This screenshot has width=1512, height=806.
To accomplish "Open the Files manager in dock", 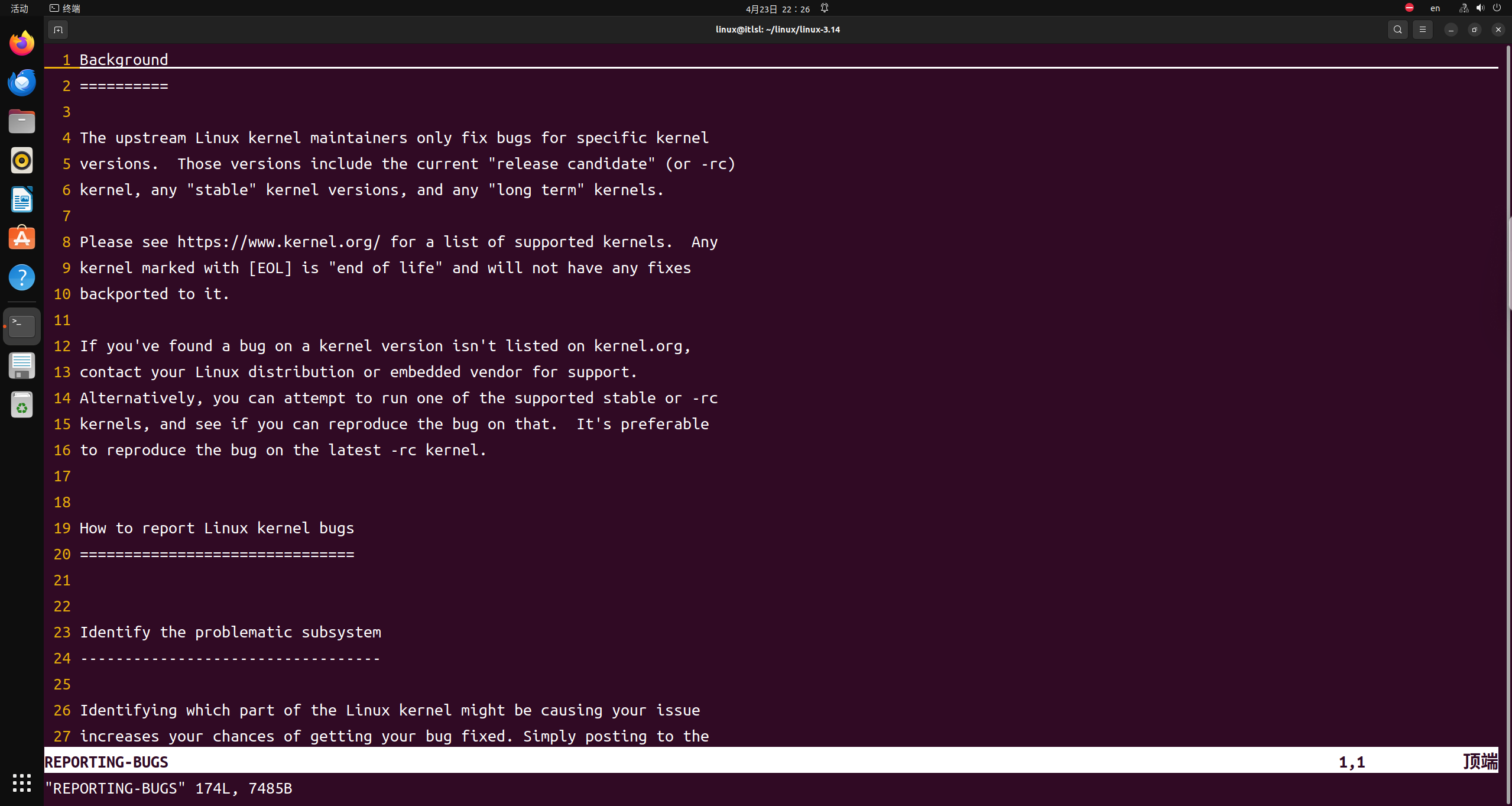I will [22, 121].
